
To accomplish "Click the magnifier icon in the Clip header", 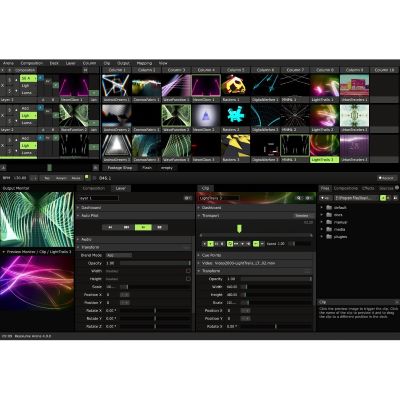I will pyautogui.click(x=299, y=198).
